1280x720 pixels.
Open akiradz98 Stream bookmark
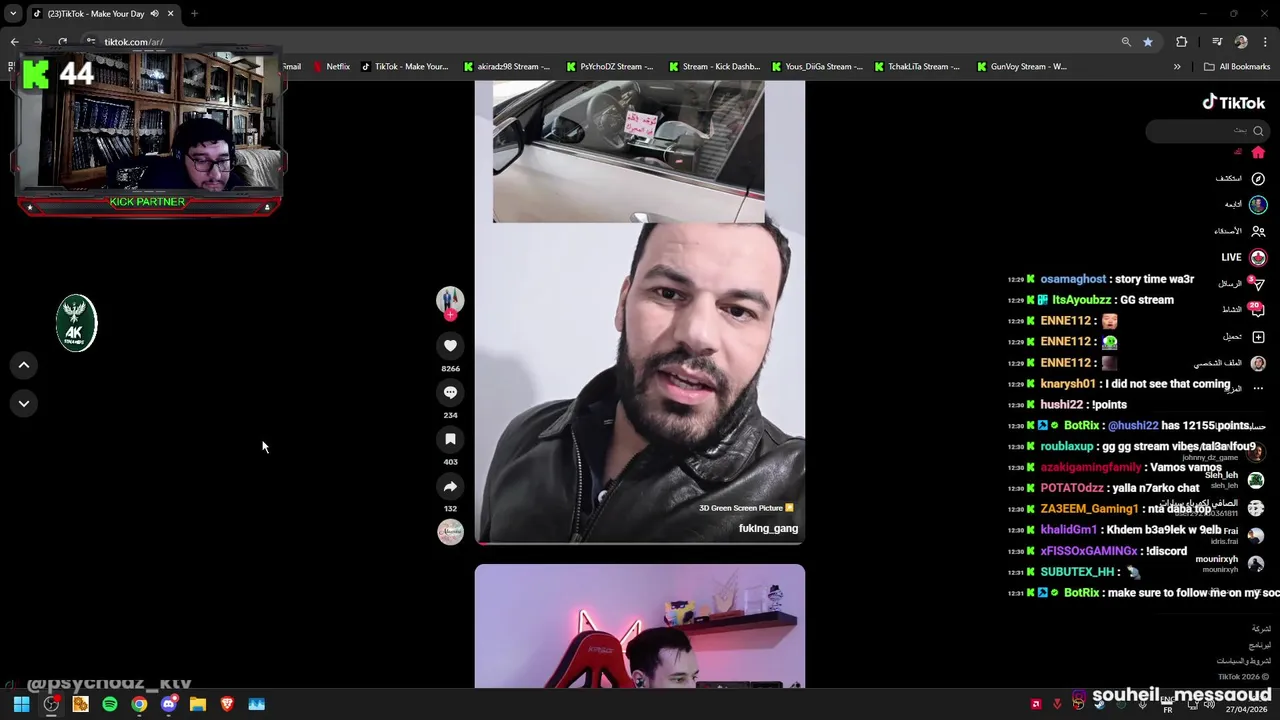pyautogui.click(x=507, y=67)
